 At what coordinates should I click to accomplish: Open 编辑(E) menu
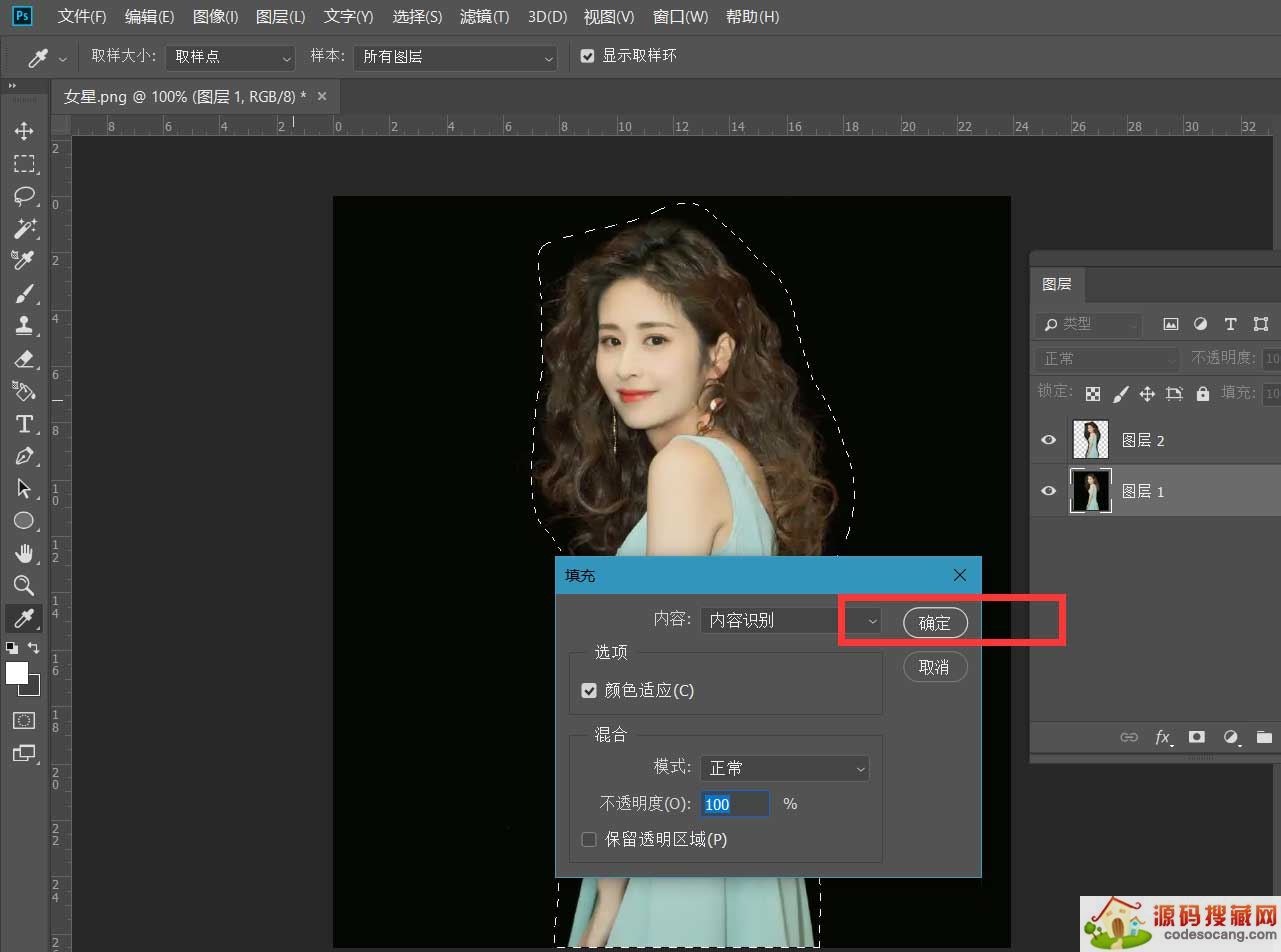click(x=150, y=17)
